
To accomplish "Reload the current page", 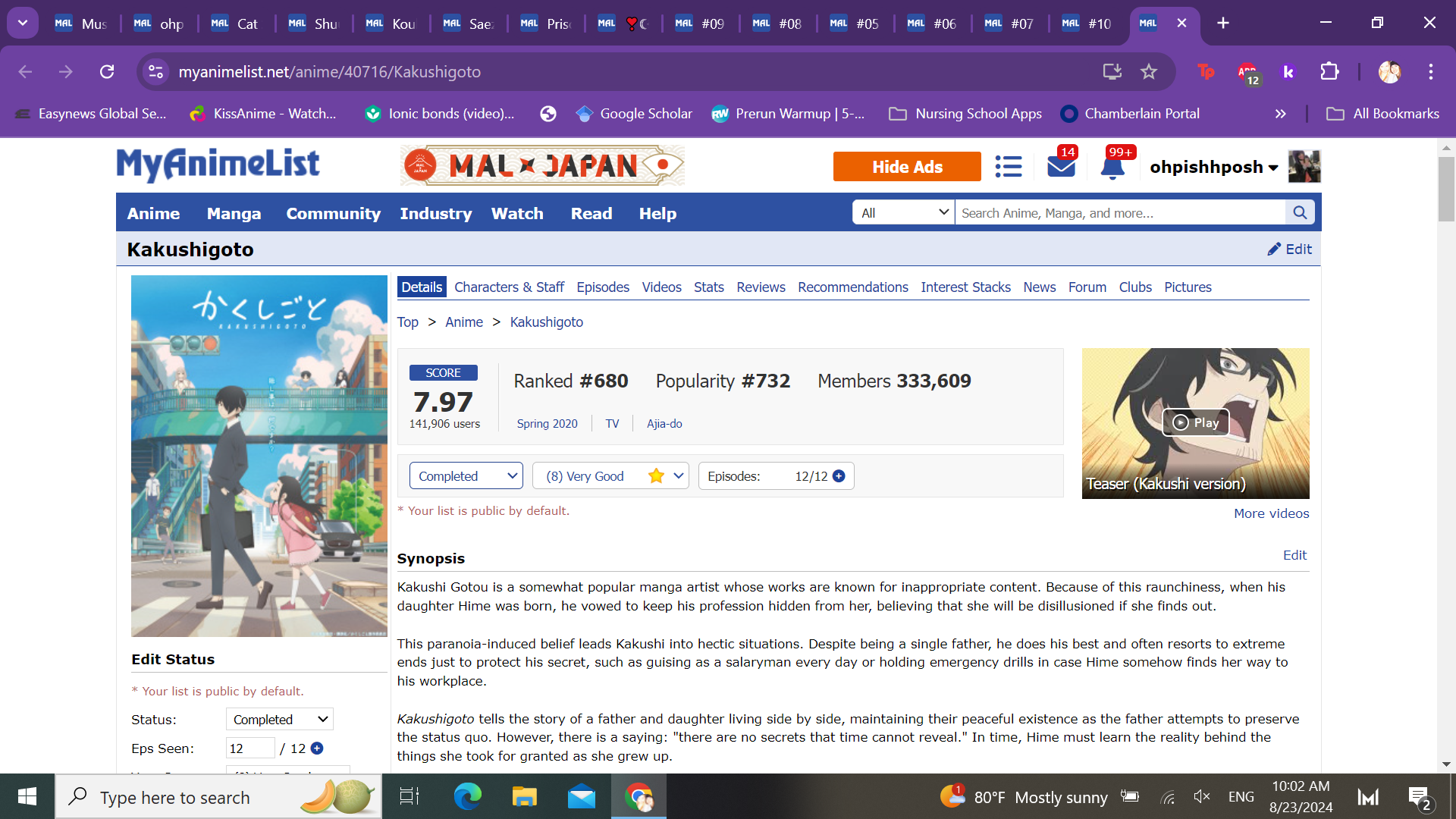I will (x=107, y=71).
